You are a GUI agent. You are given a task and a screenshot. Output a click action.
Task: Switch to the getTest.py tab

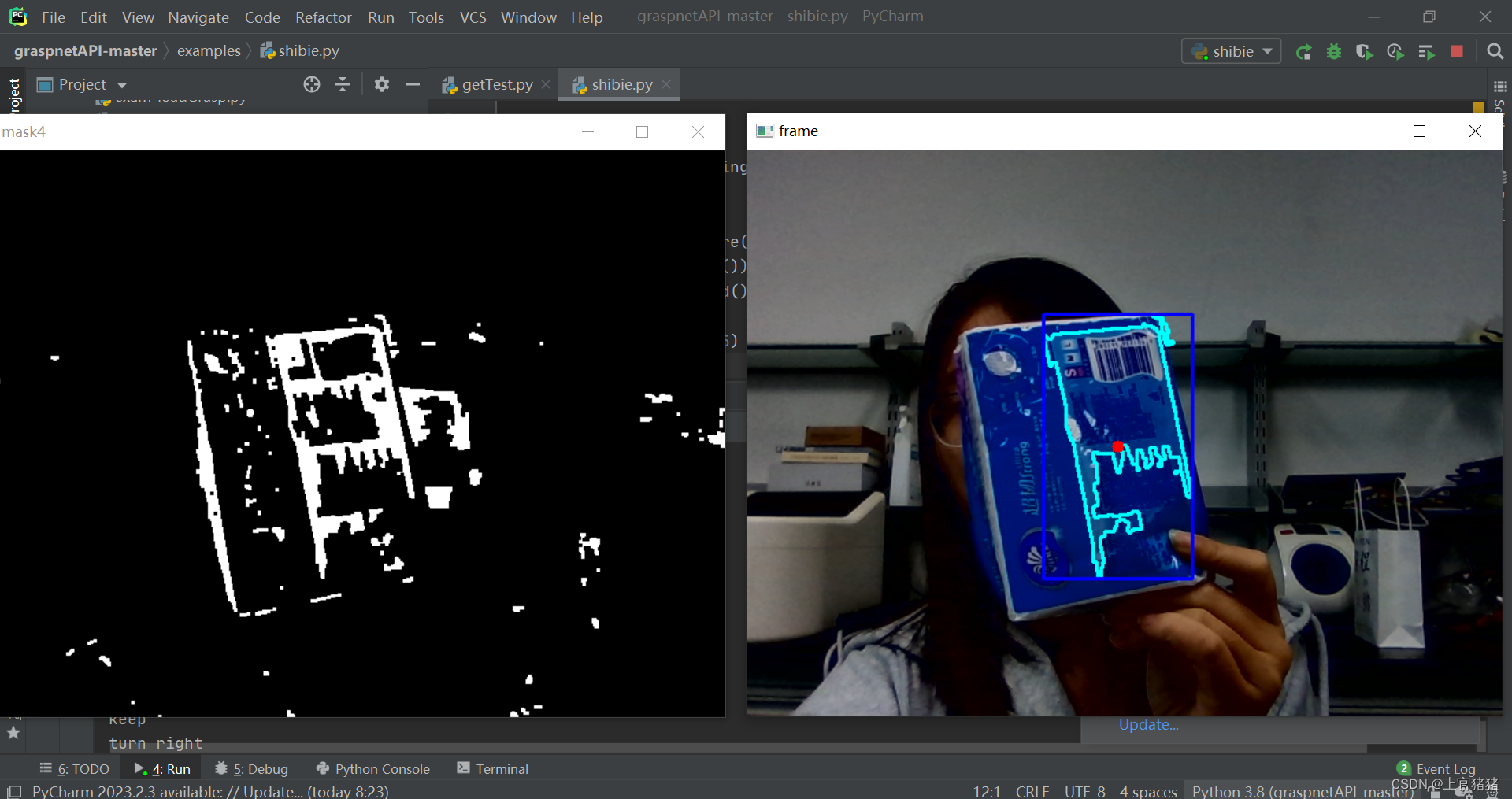click(496, 84)
